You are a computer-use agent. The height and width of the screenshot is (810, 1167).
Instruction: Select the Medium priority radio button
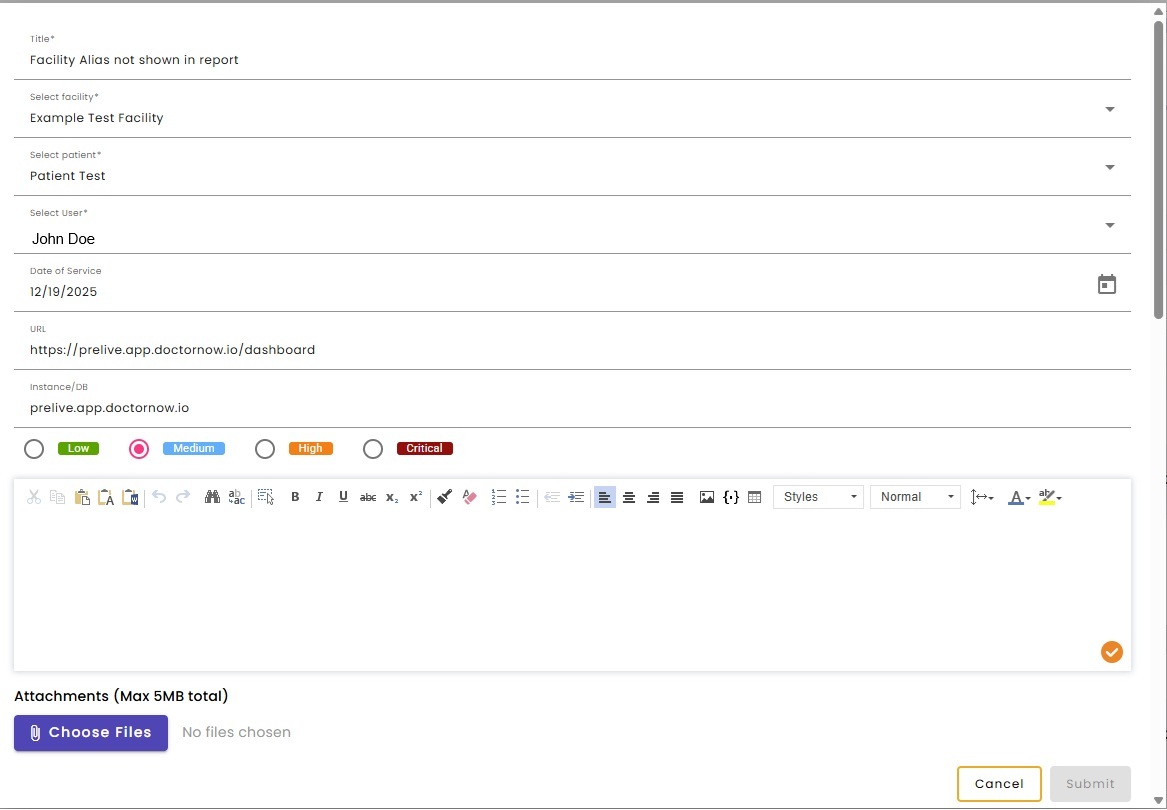pyautogui.click(x=139, y=449)
